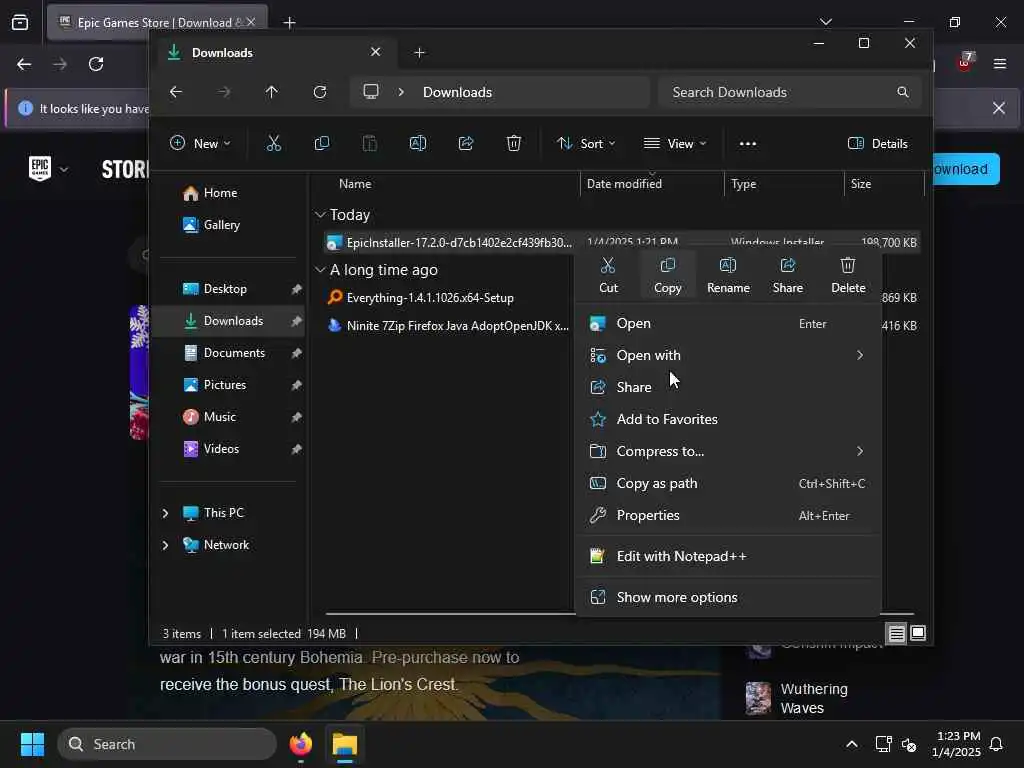
Task: Refresh the Downloads folder view
Action: point(320,92)
